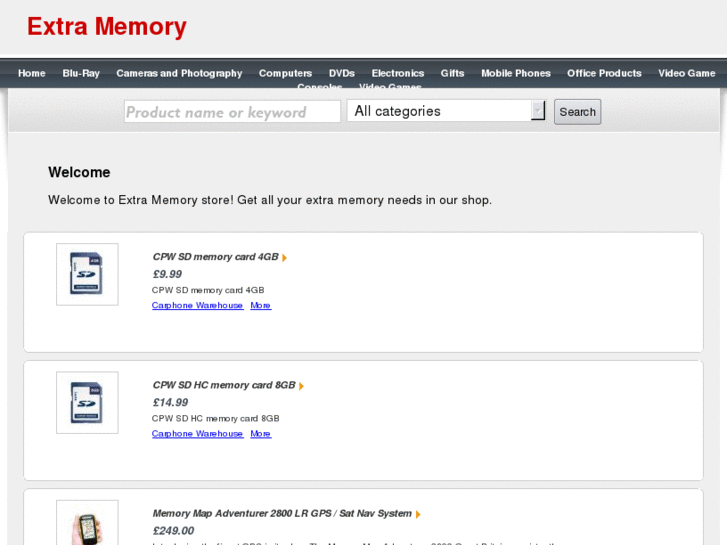Select the Computers menu item
This screenshot has height=545, width=727.
[285, 73]
